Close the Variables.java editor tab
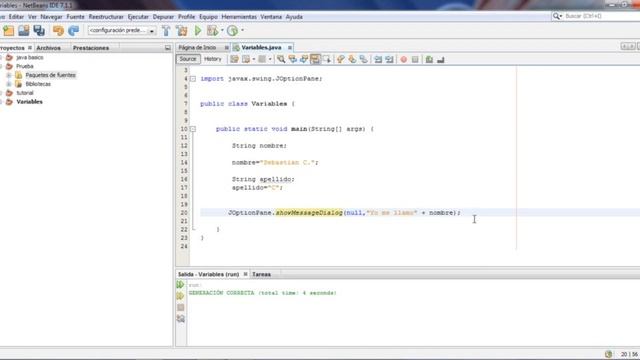The image size is (640, 360). pyautogui.click(x=290, y=48)
